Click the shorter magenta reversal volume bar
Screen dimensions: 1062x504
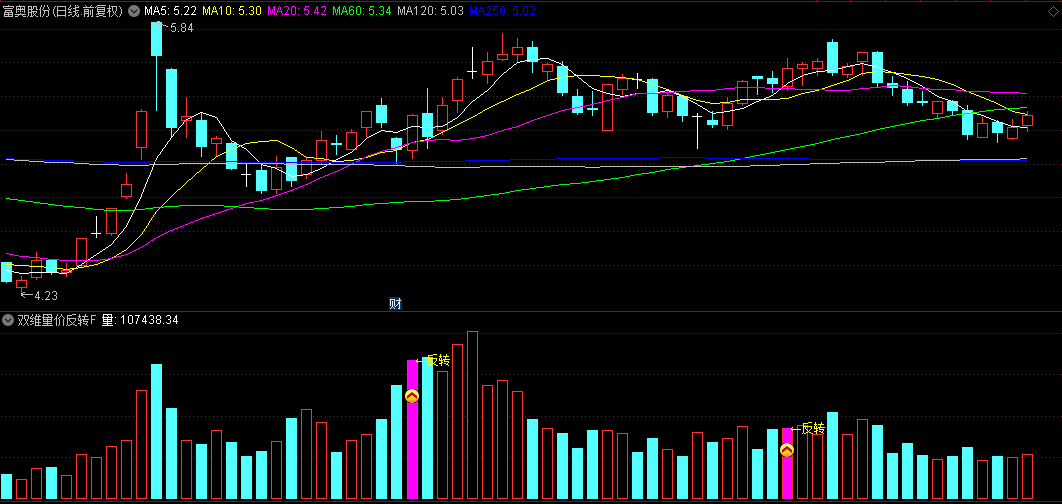pos(787,463)
